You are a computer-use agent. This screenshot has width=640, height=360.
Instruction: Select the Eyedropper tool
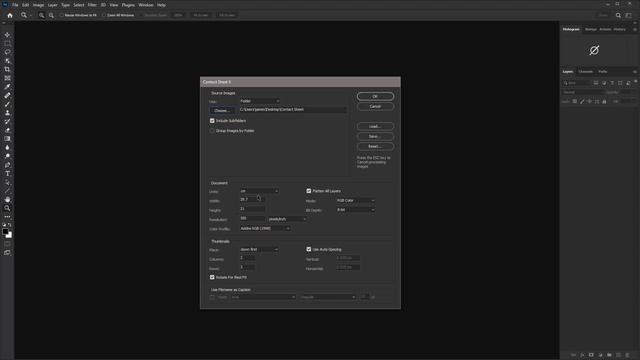tap(7, 87)
